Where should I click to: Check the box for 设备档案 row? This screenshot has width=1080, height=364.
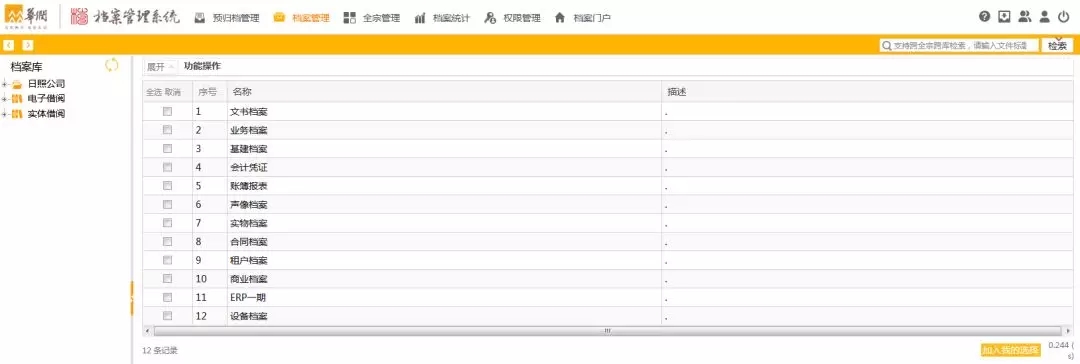[167, 316]
